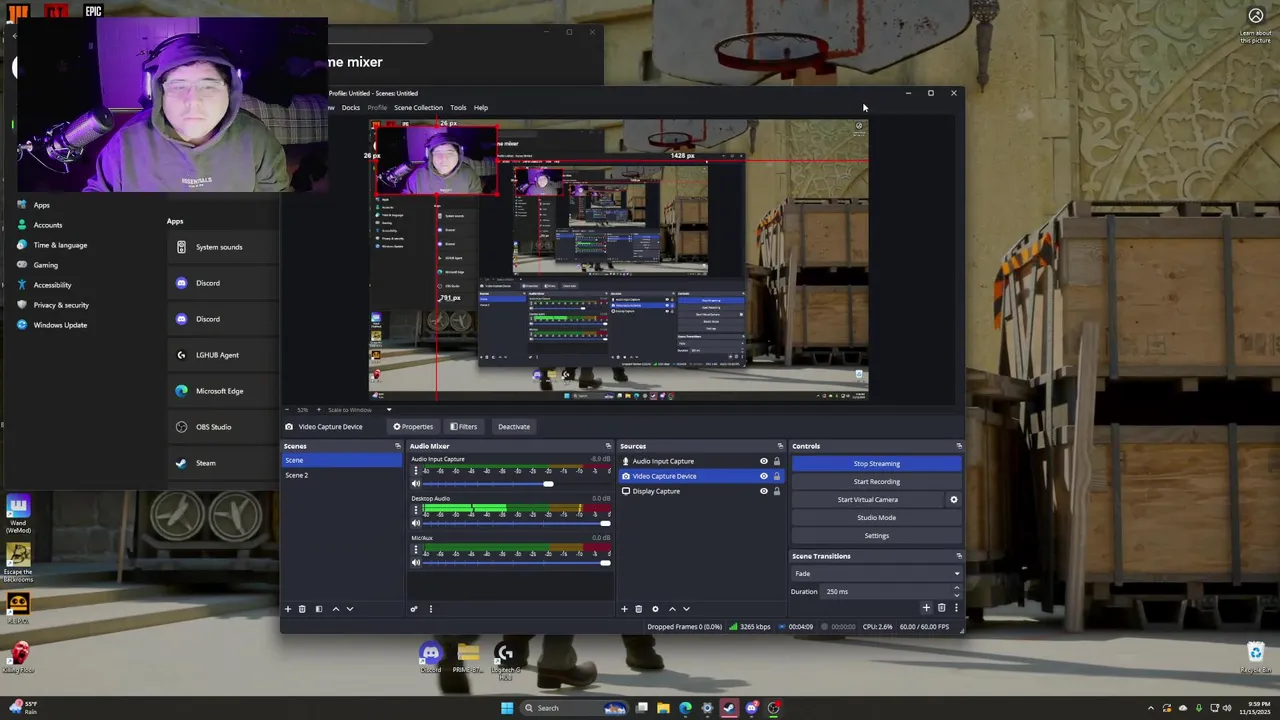Click Start Virtual Camera button
The width and height of the screenshot is (1280, 720).
868,500
